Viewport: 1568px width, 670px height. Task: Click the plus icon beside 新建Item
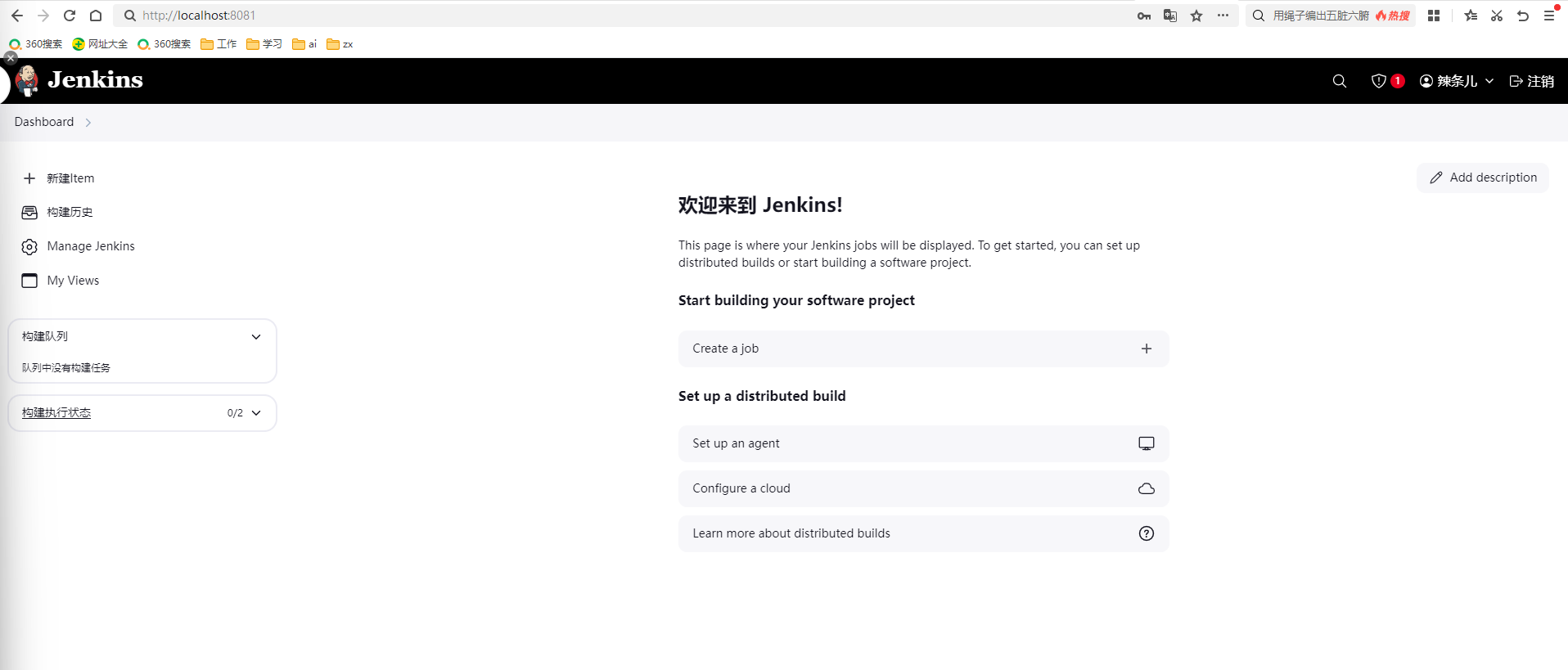click(x=29, y=178)
